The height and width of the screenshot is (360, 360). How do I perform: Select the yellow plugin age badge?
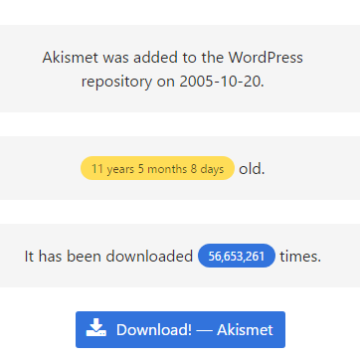(158, 168)
